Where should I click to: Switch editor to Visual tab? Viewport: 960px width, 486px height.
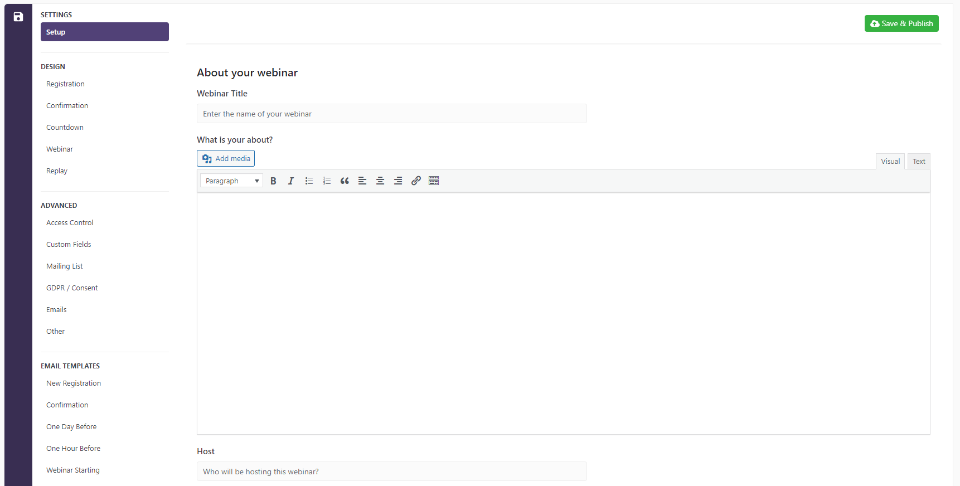[x=890, y=162]
